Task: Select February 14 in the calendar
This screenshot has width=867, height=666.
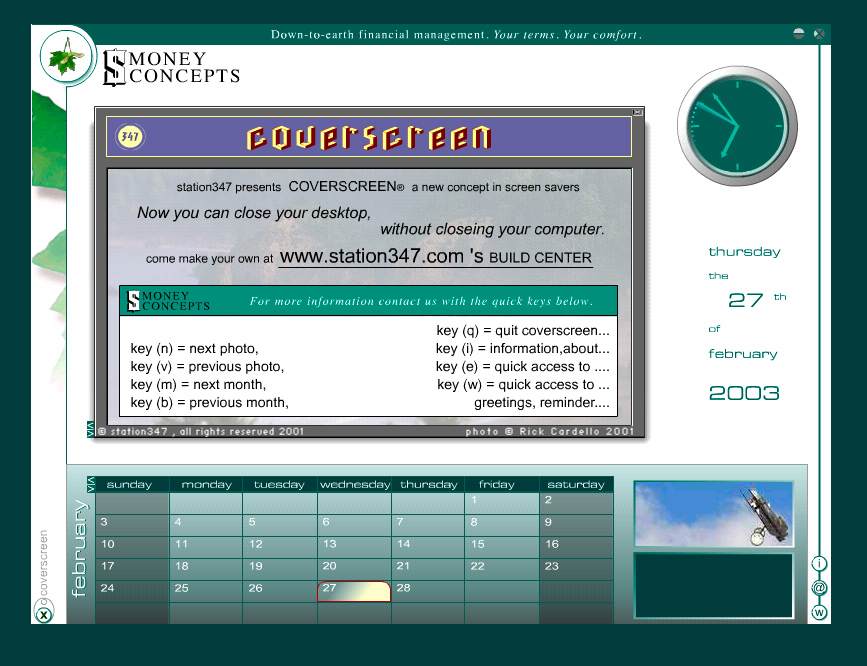Action: tap(427, 547)
